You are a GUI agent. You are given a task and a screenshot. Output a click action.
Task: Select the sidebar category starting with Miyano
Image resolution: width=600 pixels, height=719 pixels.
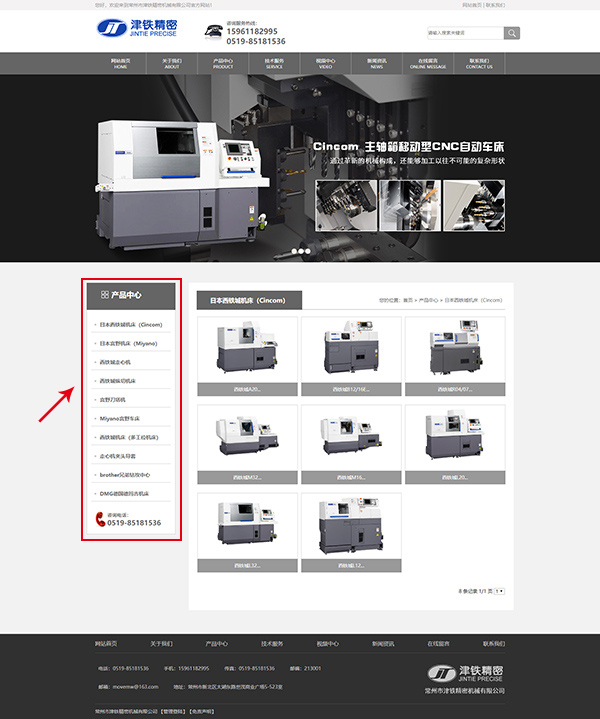[120, 419]
